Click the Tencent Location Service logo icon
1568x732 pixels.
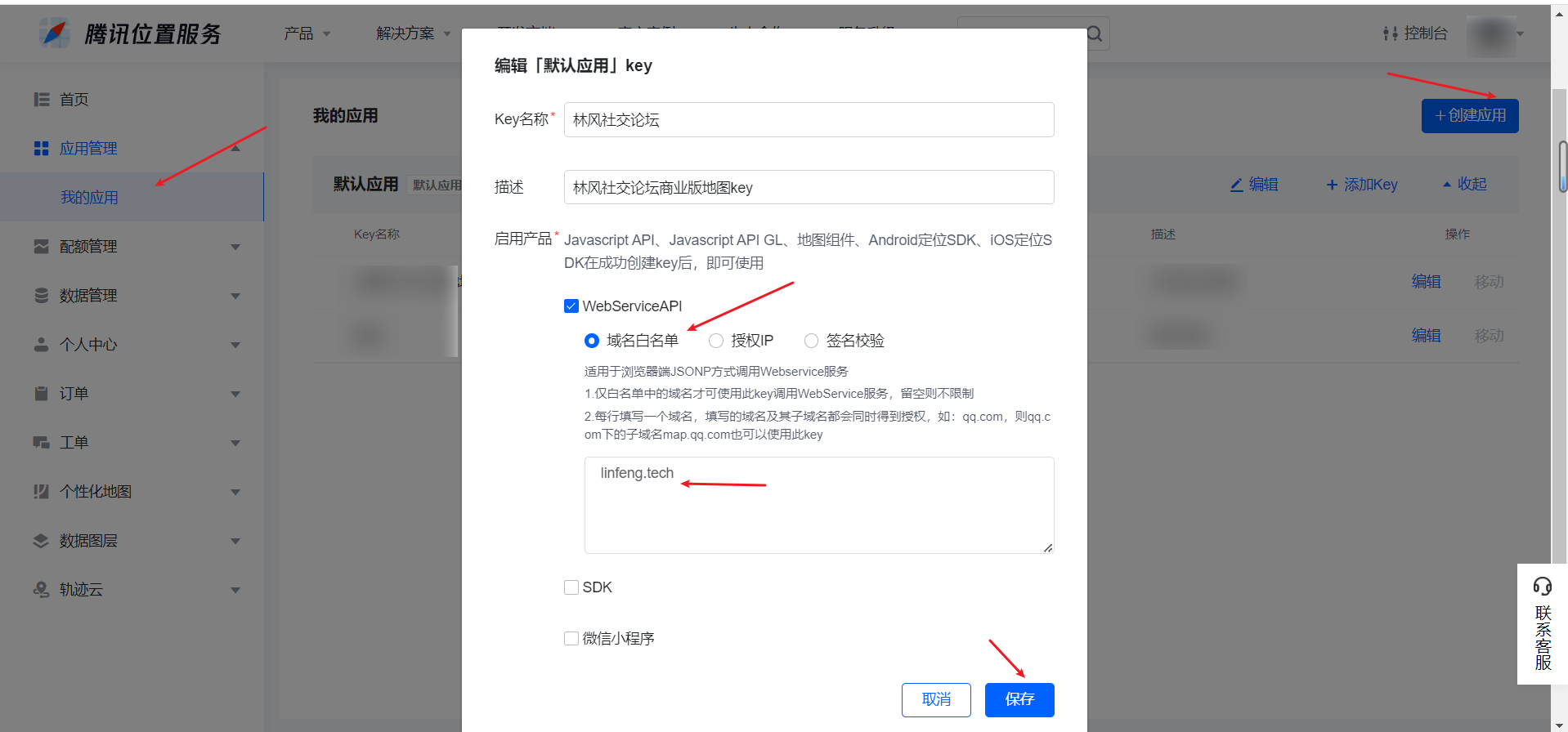pyautogui.click(x=55, y=33)
